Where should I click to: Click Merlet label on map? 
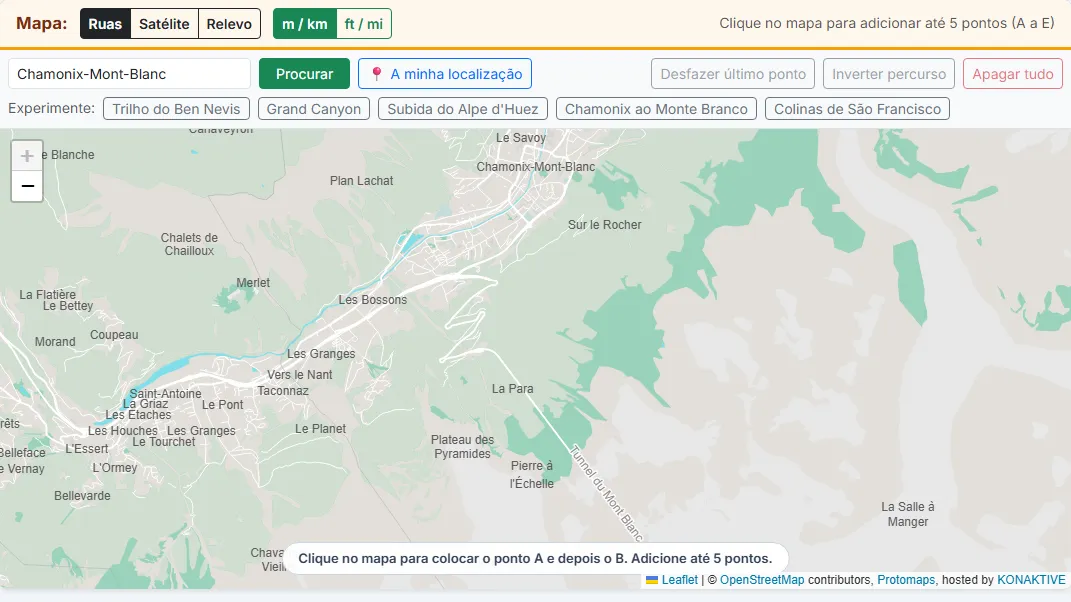(253, 282)
